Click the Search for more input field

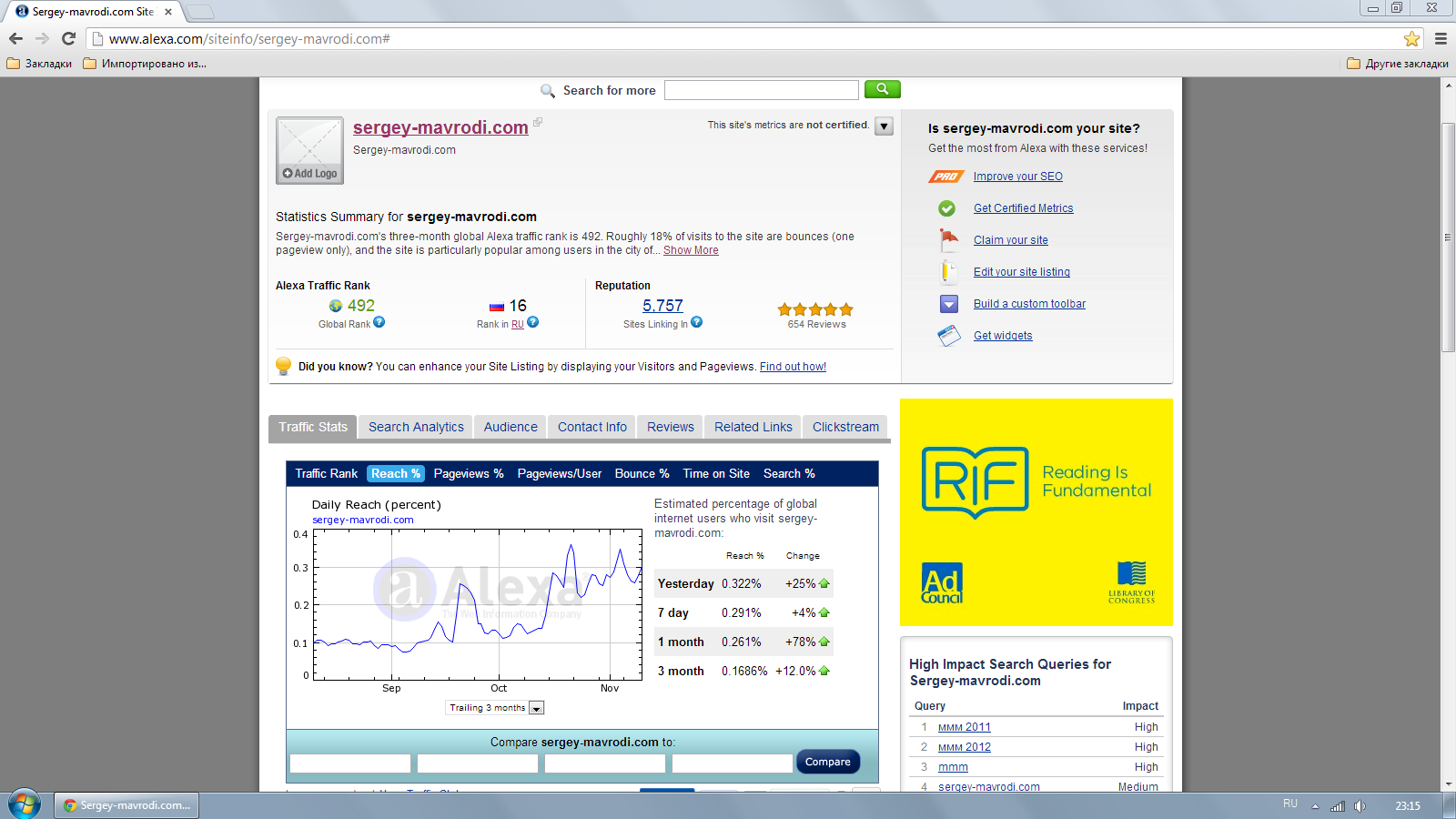pos(761,90)
